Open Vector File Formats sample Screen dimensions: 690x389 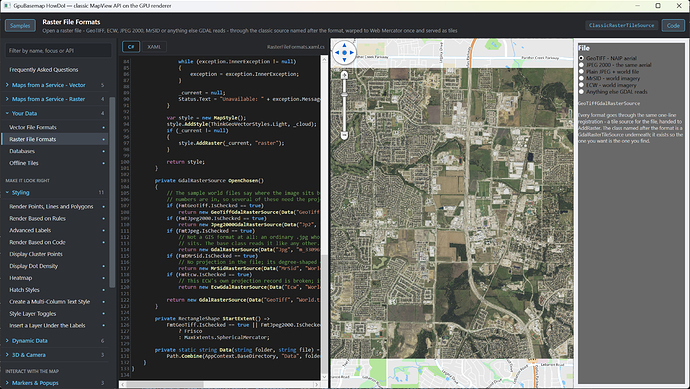point(55,127)
